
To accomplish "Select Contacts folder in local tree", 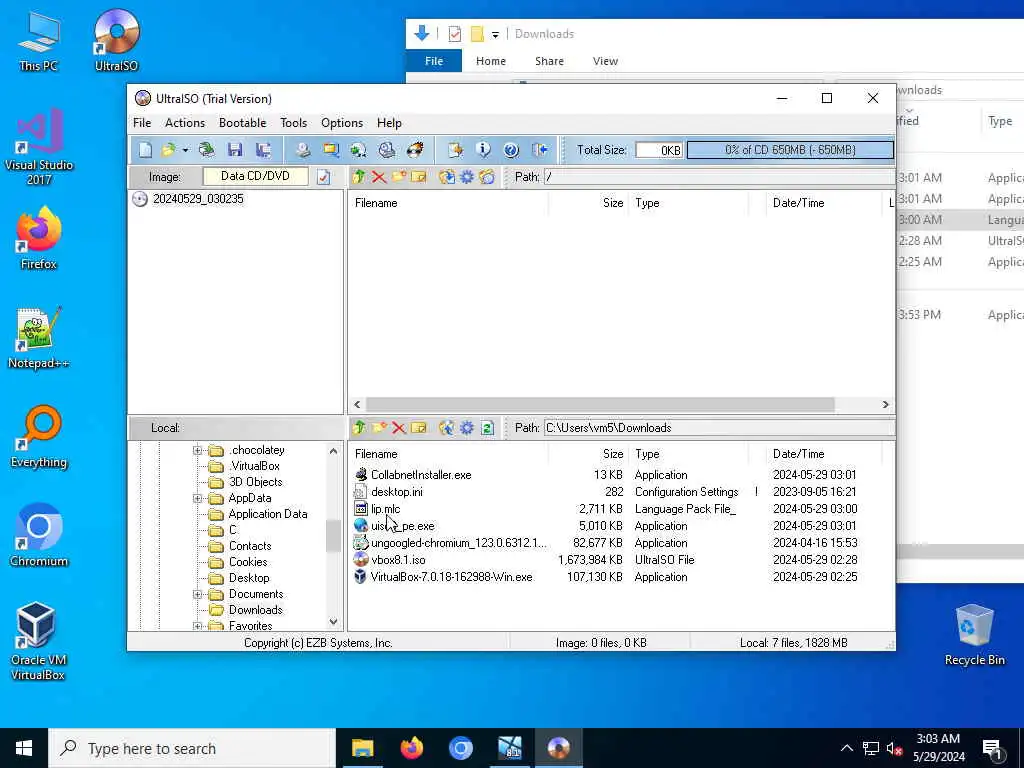I will point(249,546).
